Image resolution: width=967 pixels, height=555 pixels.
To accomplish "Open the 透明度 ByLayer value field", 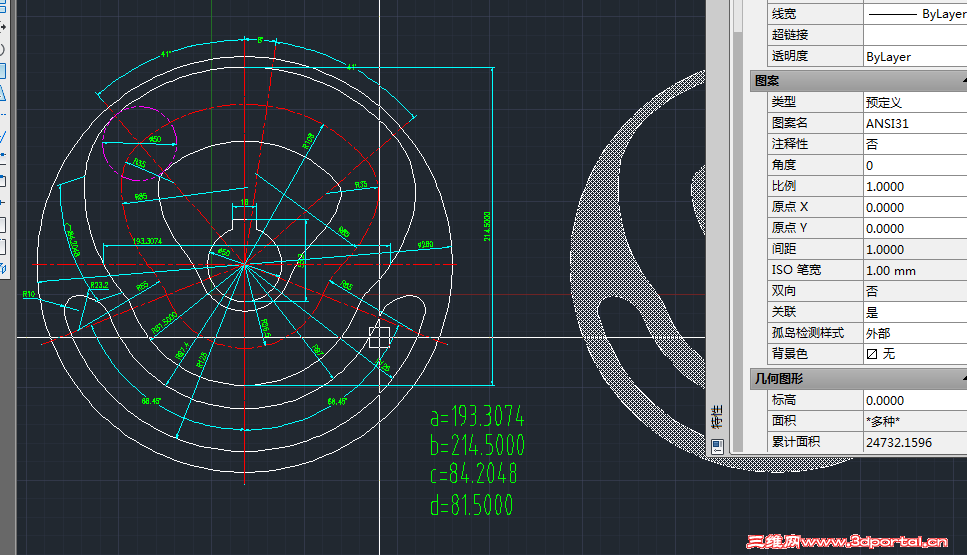I will coord(915,56).
